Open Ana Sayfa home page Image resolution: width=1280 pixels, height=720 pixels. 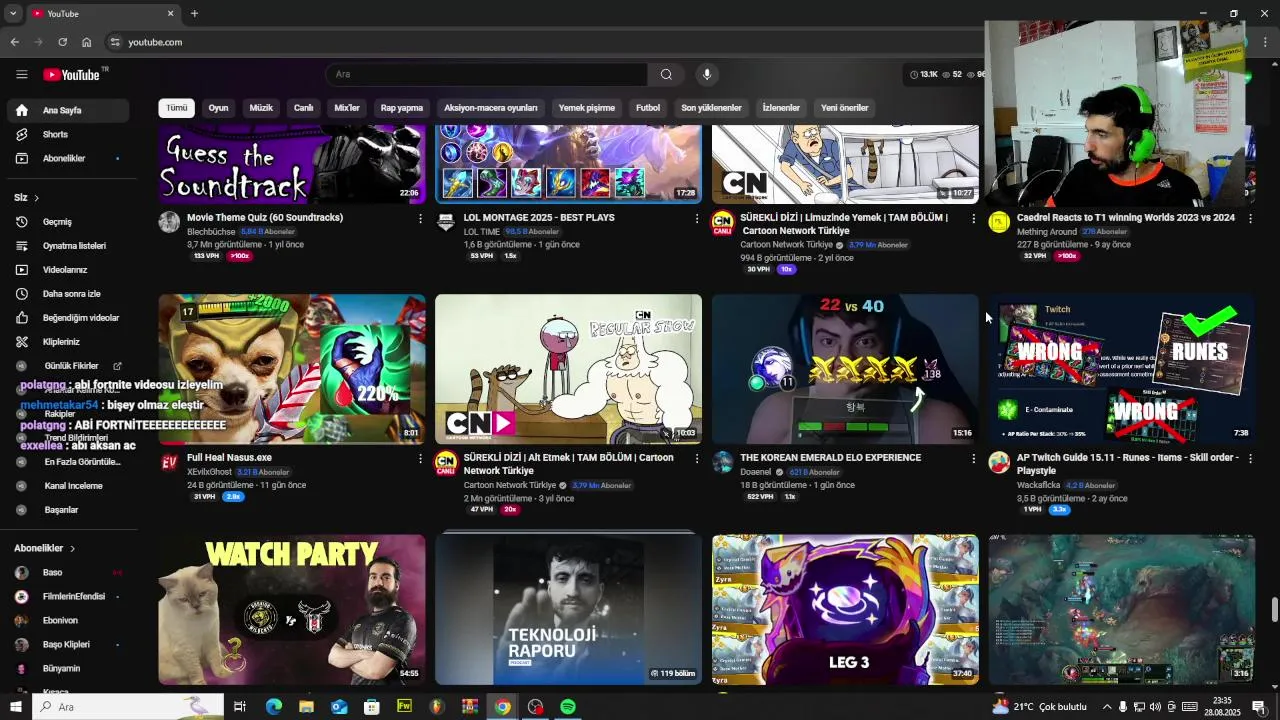pos(68,110)
